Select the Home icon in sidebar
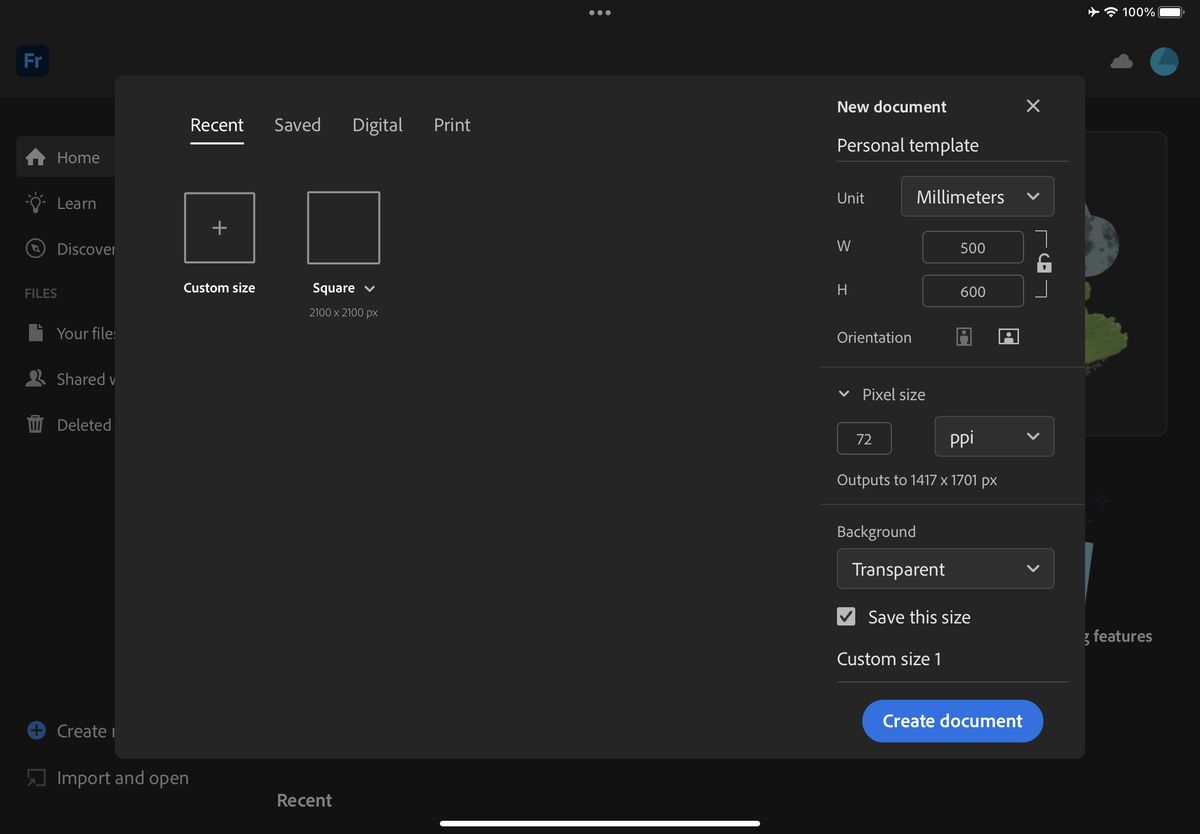The width and height of the screenshot is (1200, 834). [36, 157]
